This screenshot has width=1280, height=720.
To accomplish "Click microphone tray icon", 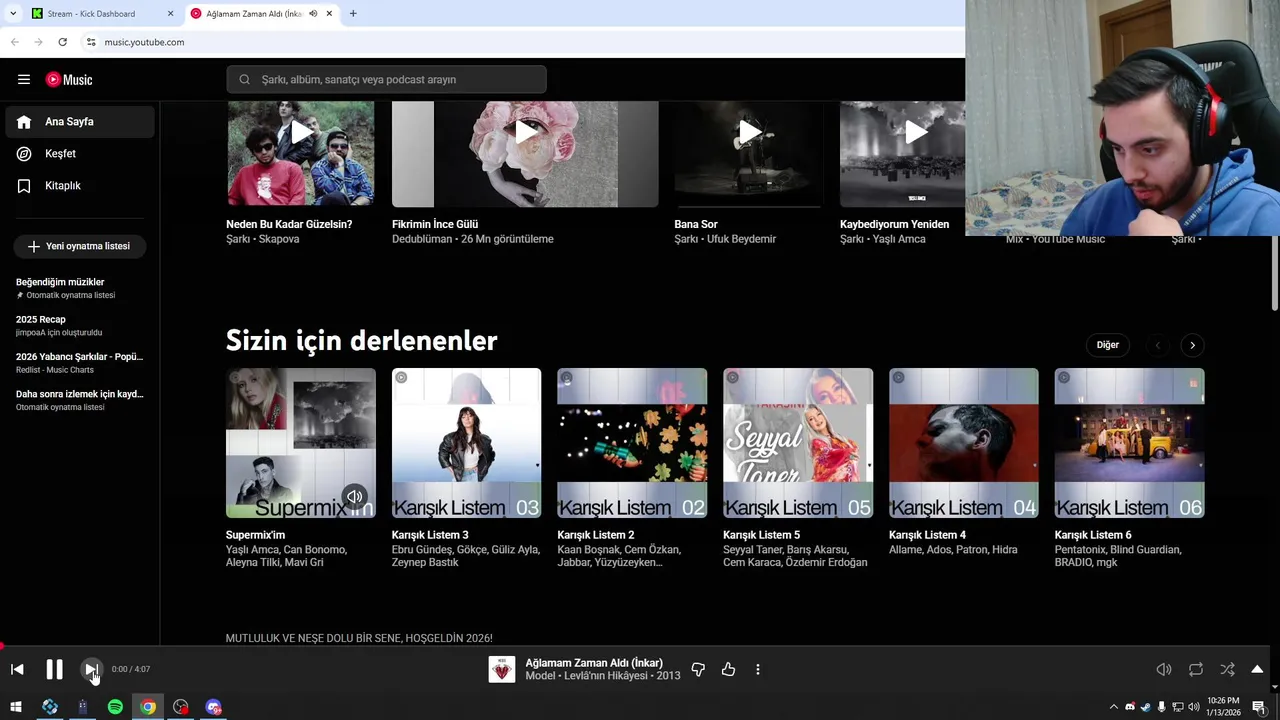I will click(x=1161, y=707).
